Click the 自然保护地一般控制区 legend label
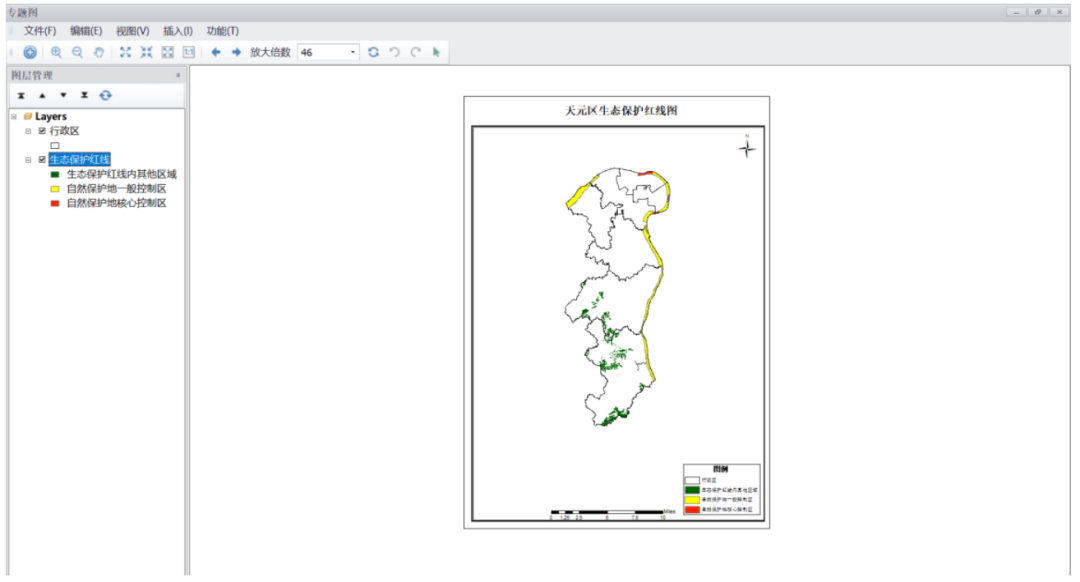 pyautogui.click(x=116, y=189)
